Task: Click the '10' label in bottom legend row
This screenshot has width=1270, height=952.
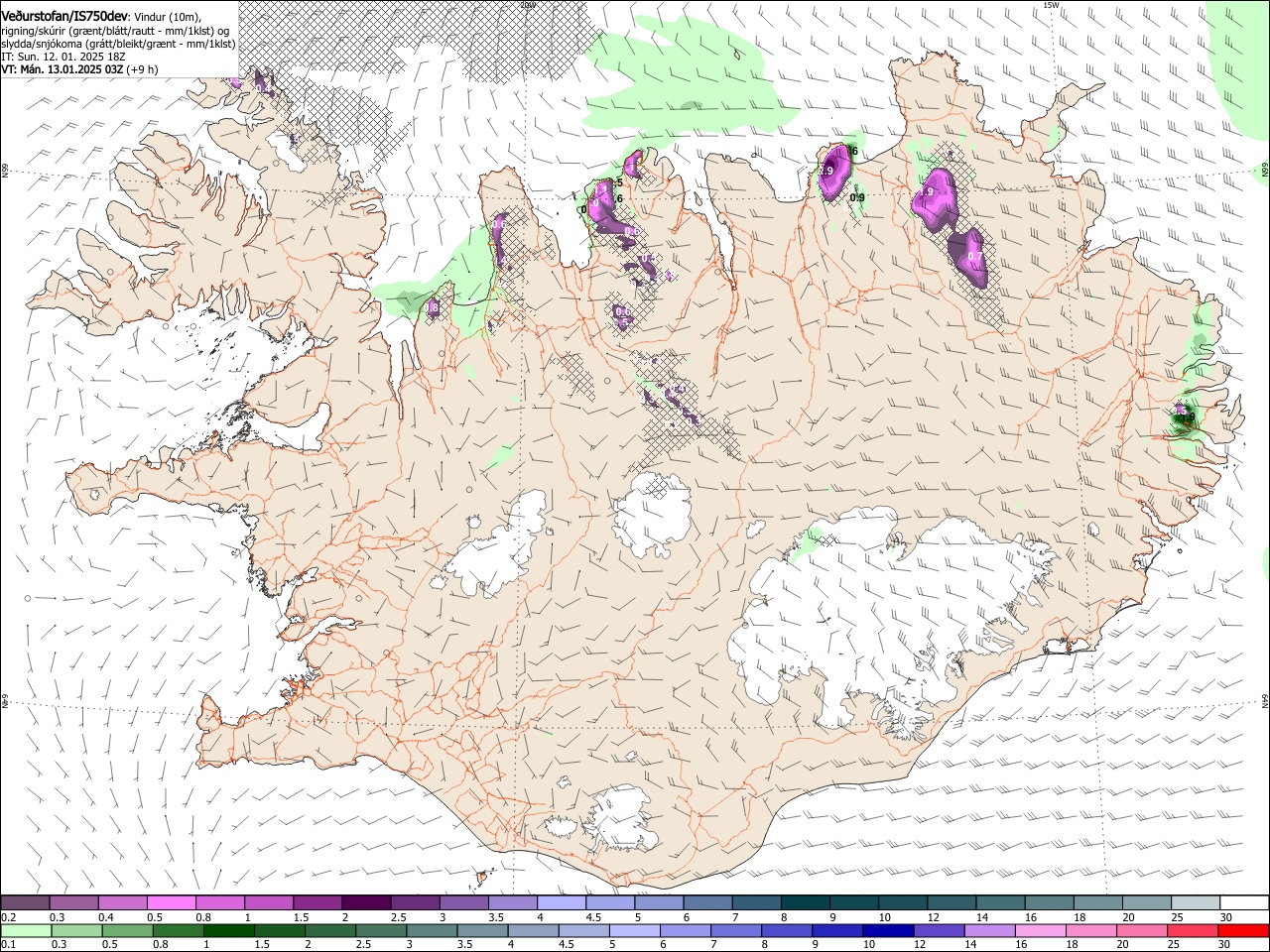Action: click(x=869, y=944)
